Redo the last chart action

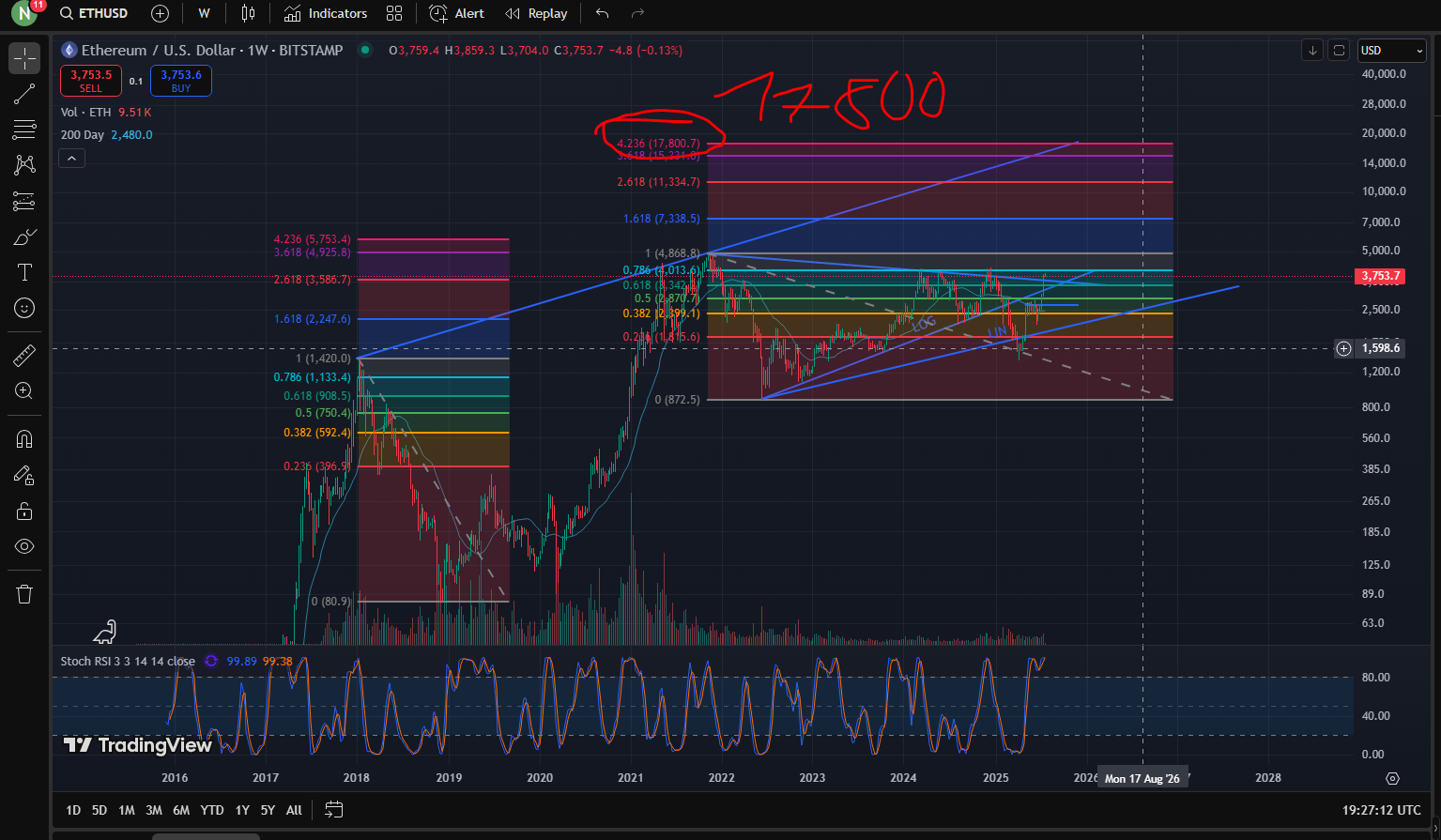(x=638, y=14)
